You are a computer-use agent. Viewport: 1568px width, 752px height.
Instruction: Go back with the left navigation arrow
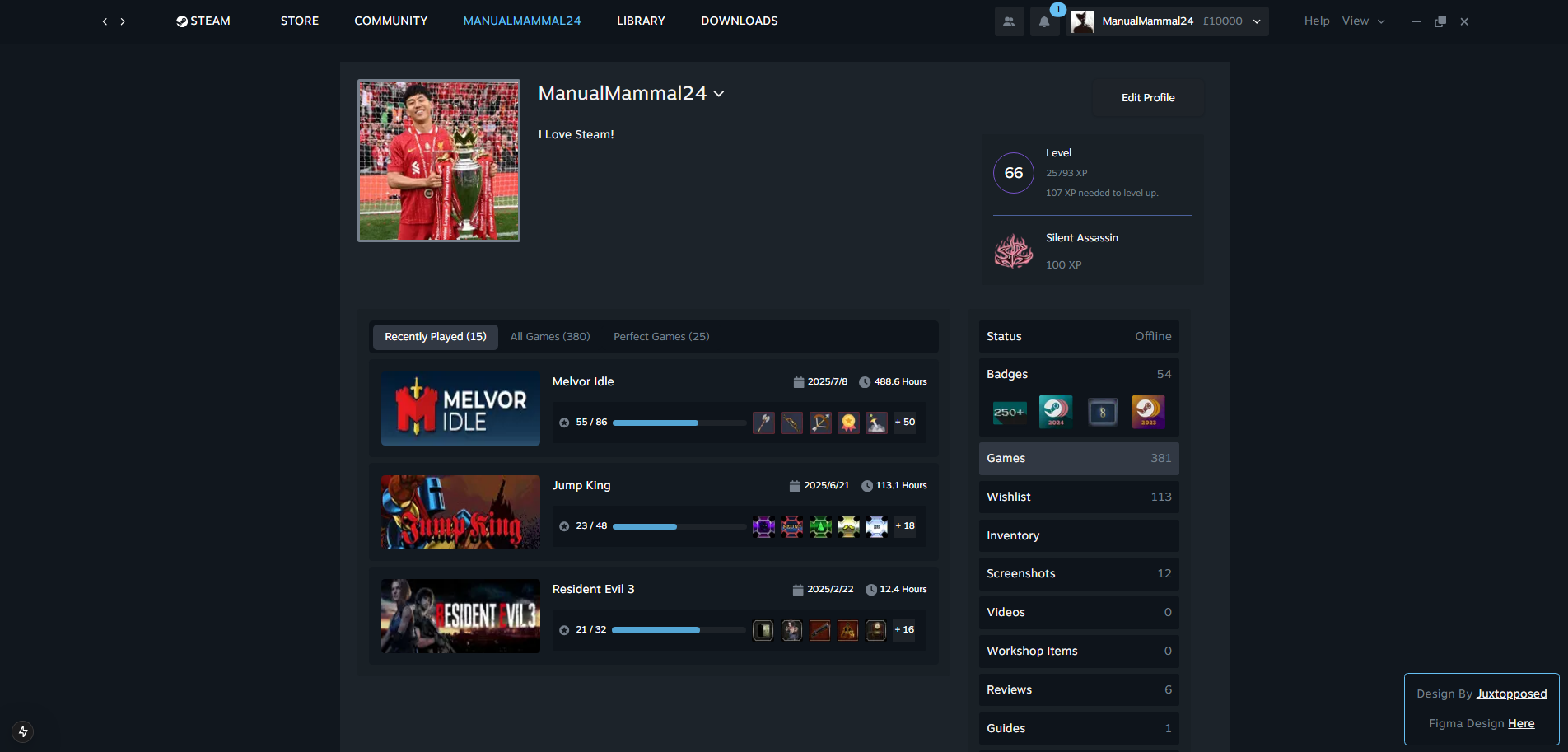[x=105, y=21]
